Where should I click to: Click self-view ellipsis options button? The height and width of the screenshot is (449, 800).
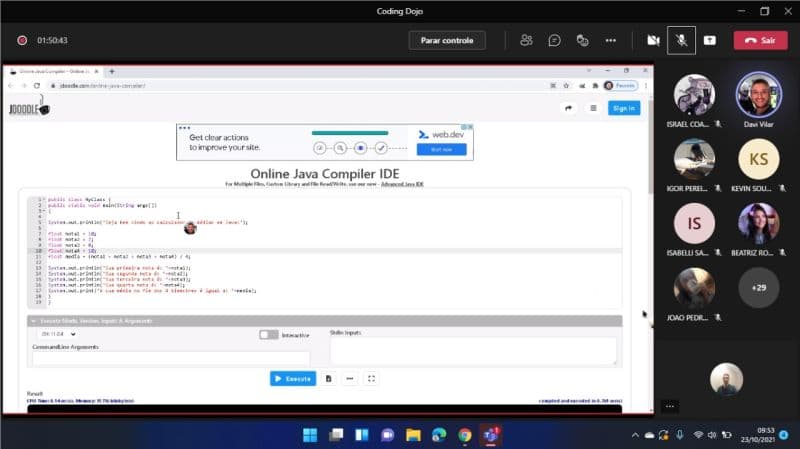point(670,406)
